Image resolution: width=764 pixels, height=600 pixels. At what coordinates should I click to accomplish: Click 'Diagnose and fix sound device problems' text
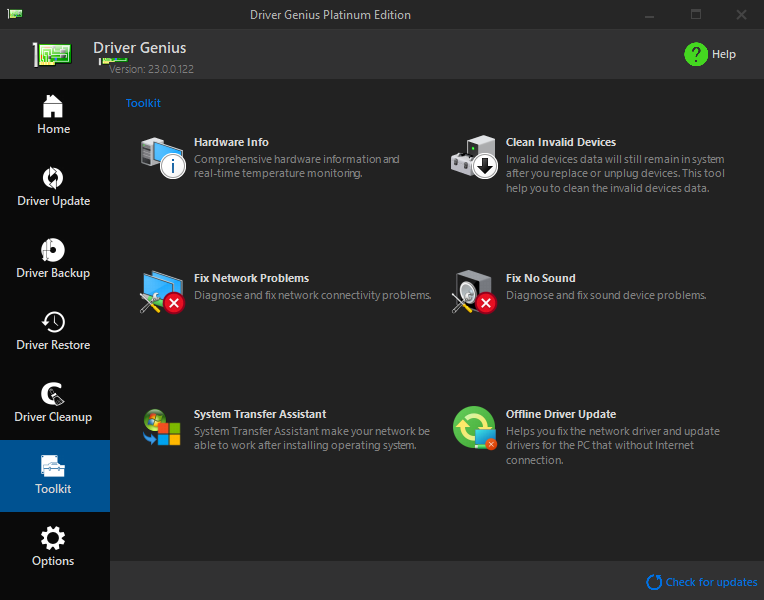[x=606, y=295]
